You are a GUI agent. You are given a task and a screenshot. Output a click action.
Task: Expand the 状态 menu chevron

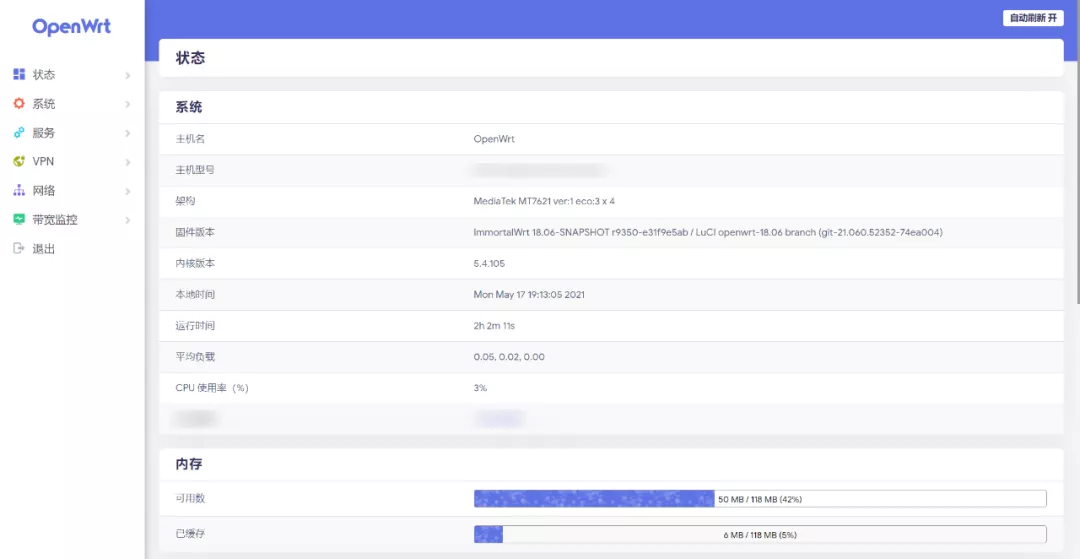click(x=128, y=76)
